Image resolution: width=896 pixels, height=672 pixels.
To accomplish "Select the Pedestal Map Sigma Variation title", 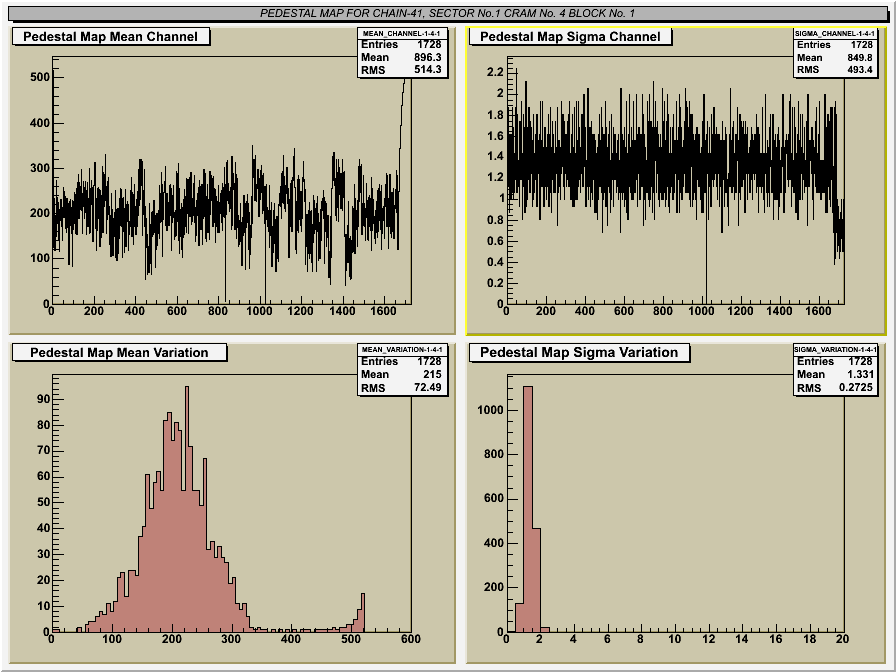I will coord(579,353).
